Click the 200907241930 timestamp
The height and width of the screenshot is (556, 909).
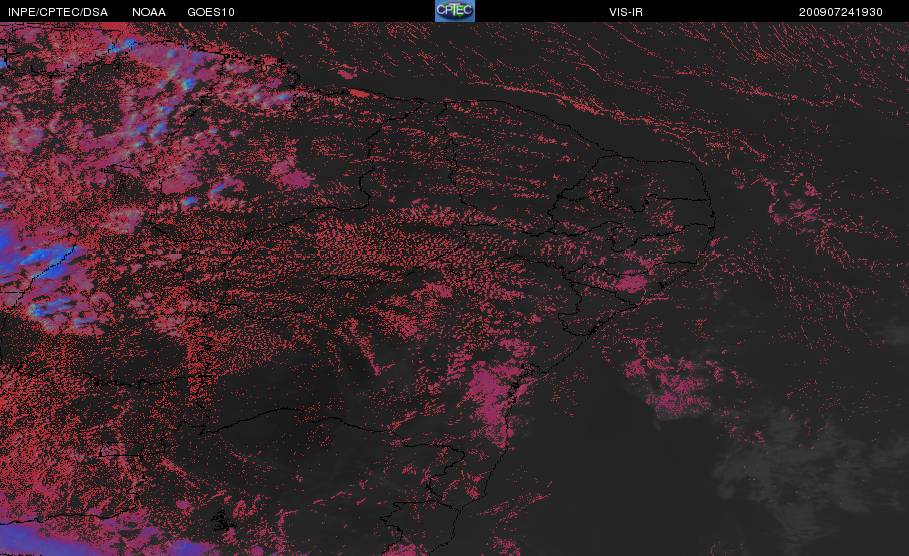841,12
